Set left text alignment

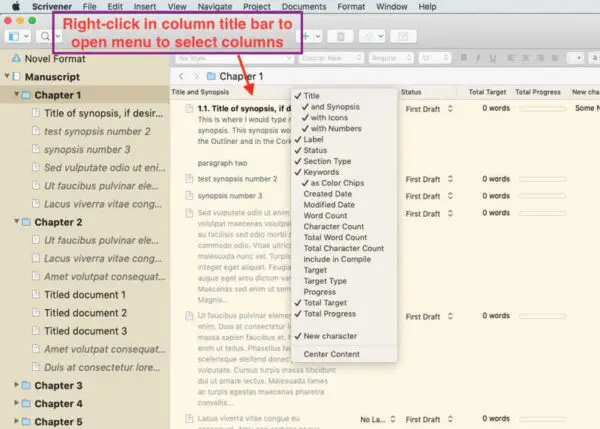[511, 58]
